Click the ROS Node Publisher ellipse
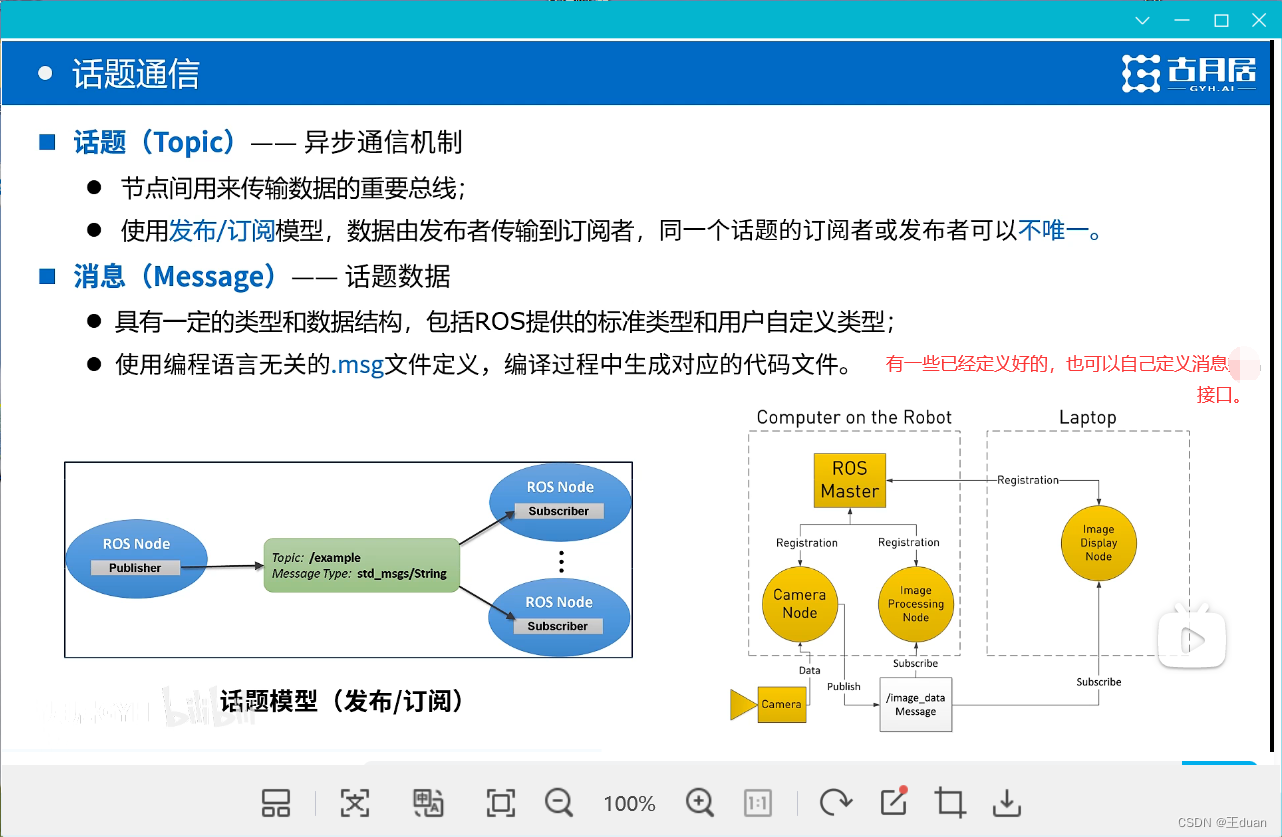Image resolution: width=1282 pixels, height=837 pixels. coord(137,558)
